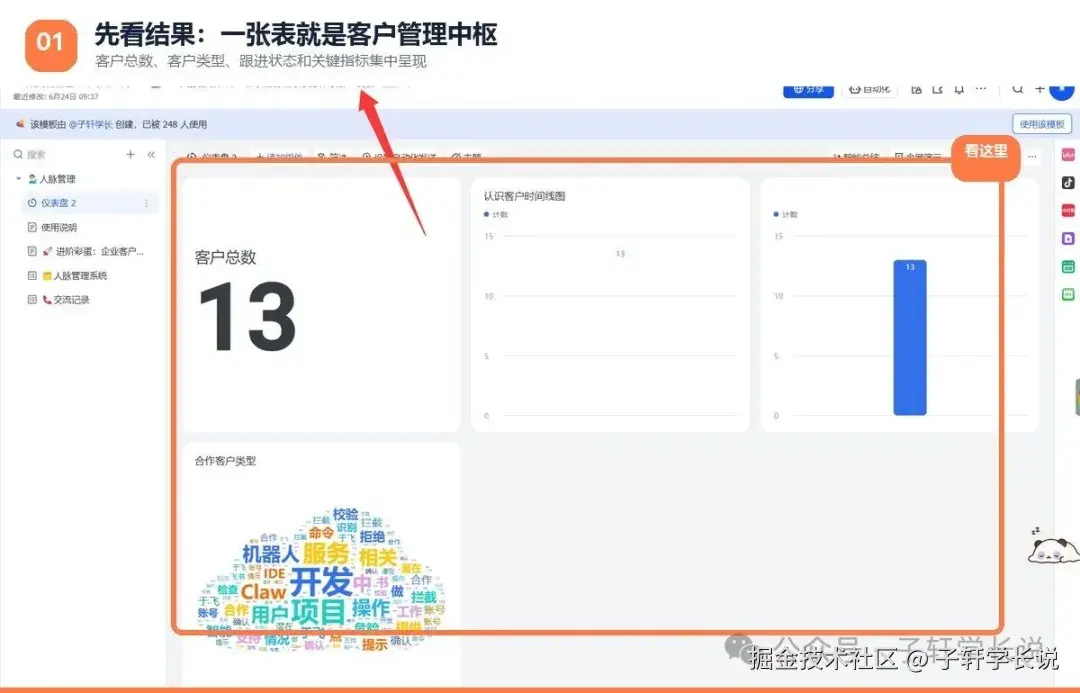Select the 仪表盘 2 sidebar item
The width and height of the screenshot is (1080, 693).
[x=90, y=203]
